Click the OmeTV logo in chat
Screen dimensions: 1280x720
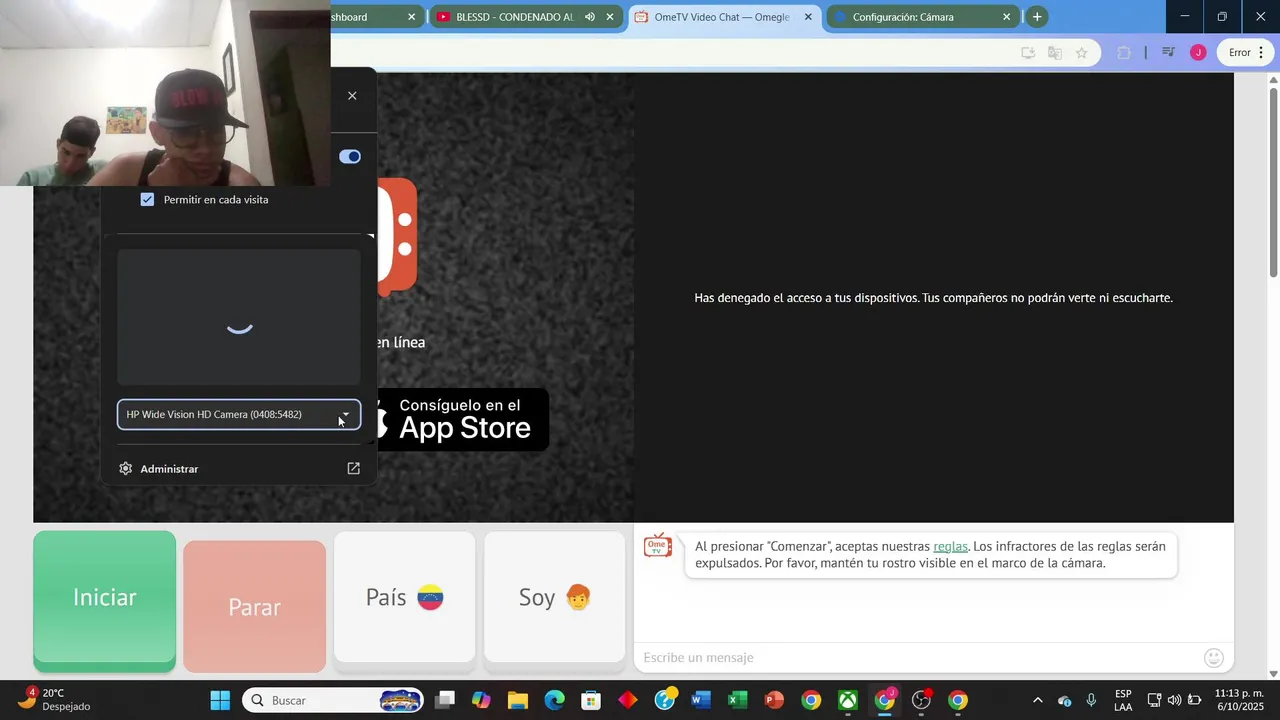(658, 546)
